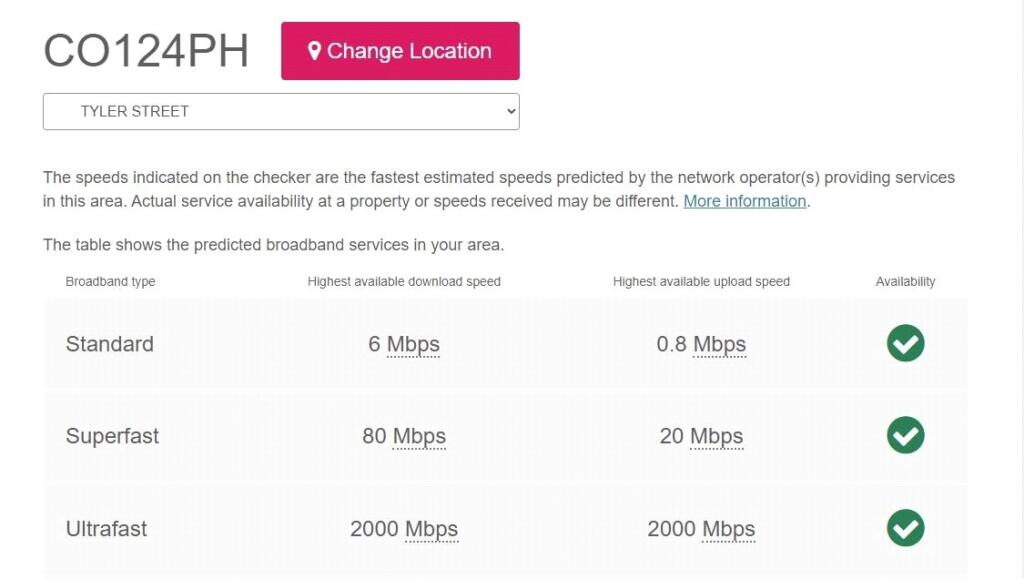1024x579 pixels.
Task: Click the Highest available upload speed header
Action: pos(701,281)
